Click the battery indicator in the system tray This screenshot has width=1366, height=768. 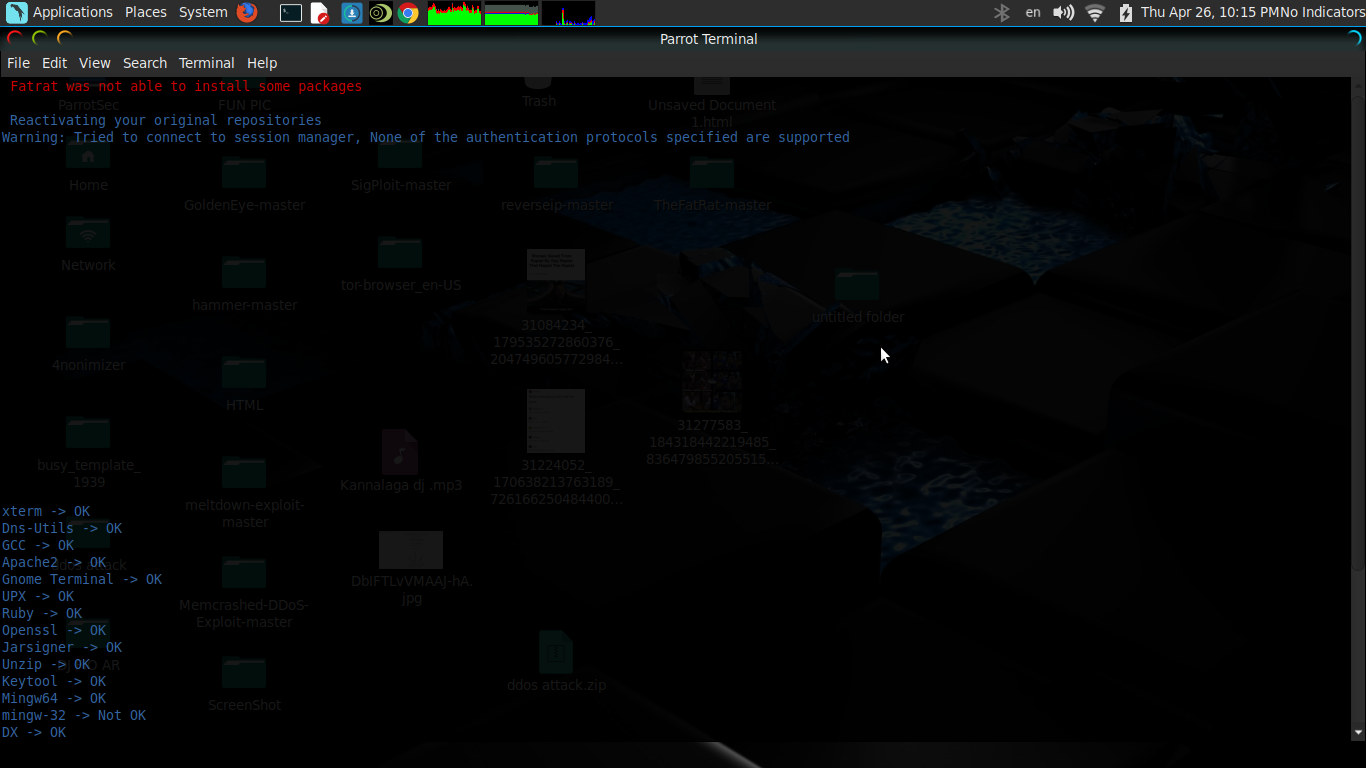[1126, 12]
